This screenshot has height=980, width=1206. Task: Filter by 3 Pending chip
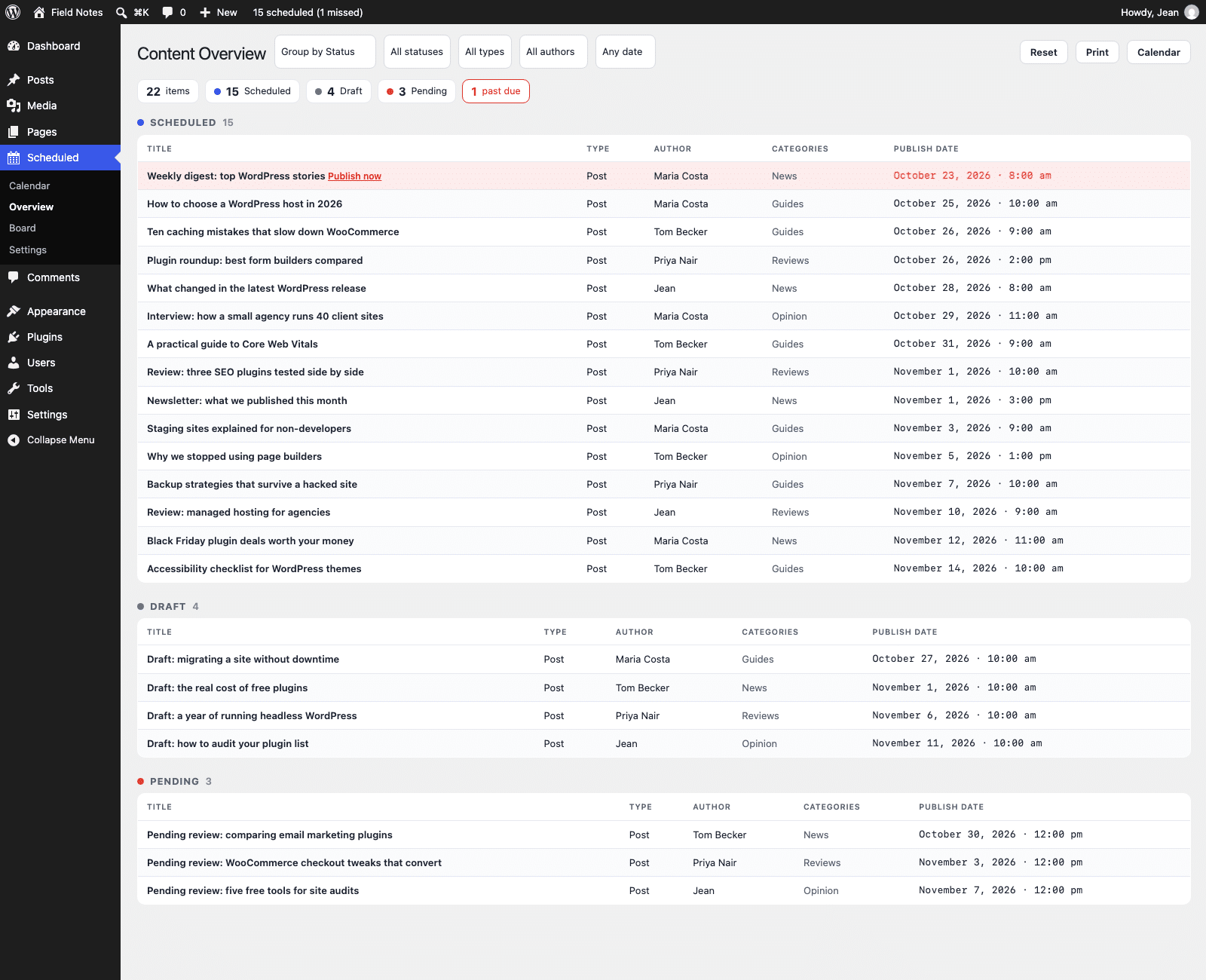pos(417,91)
